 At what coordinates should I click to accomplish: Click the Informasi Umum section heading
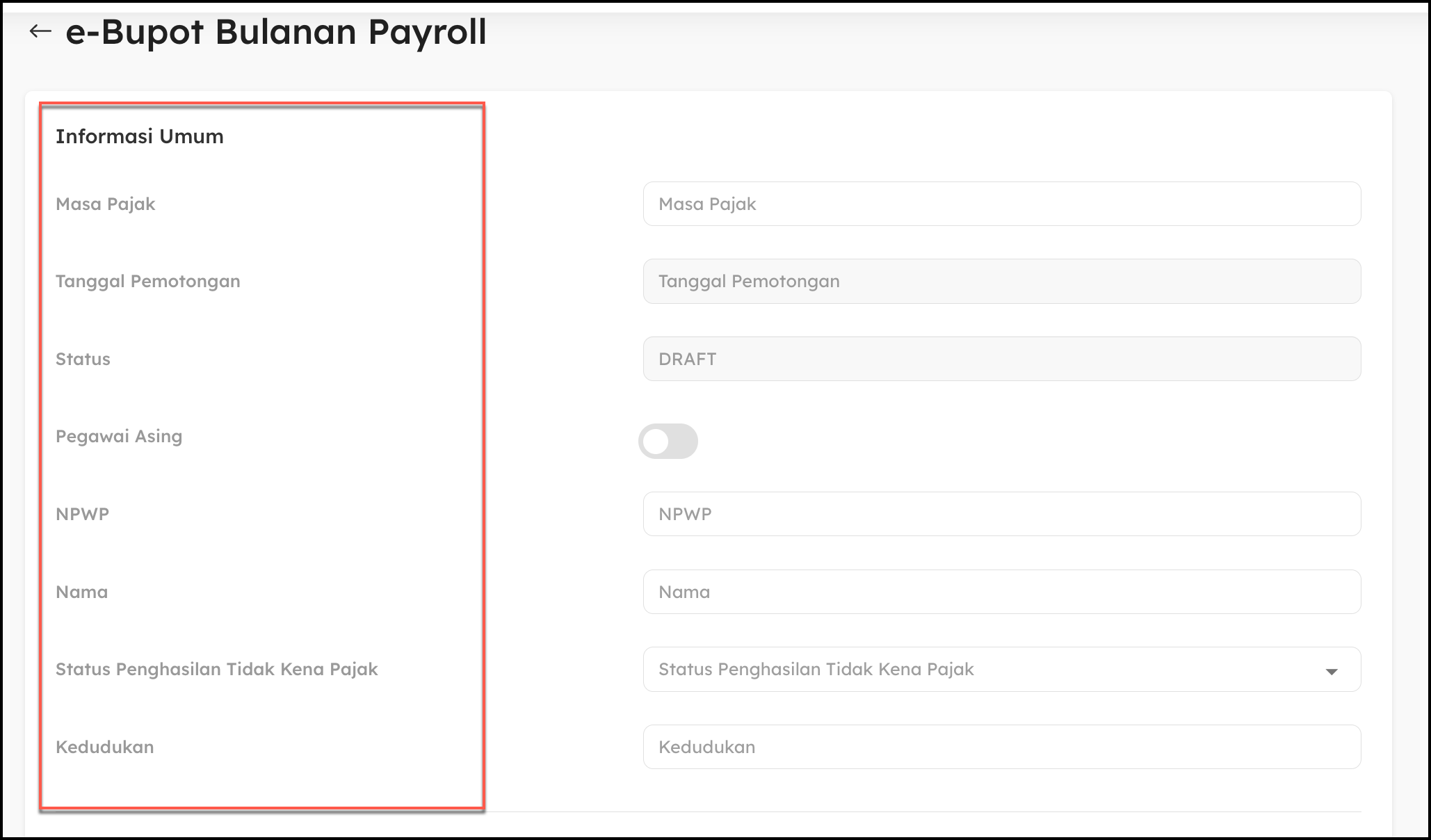[x=139, y=136]
